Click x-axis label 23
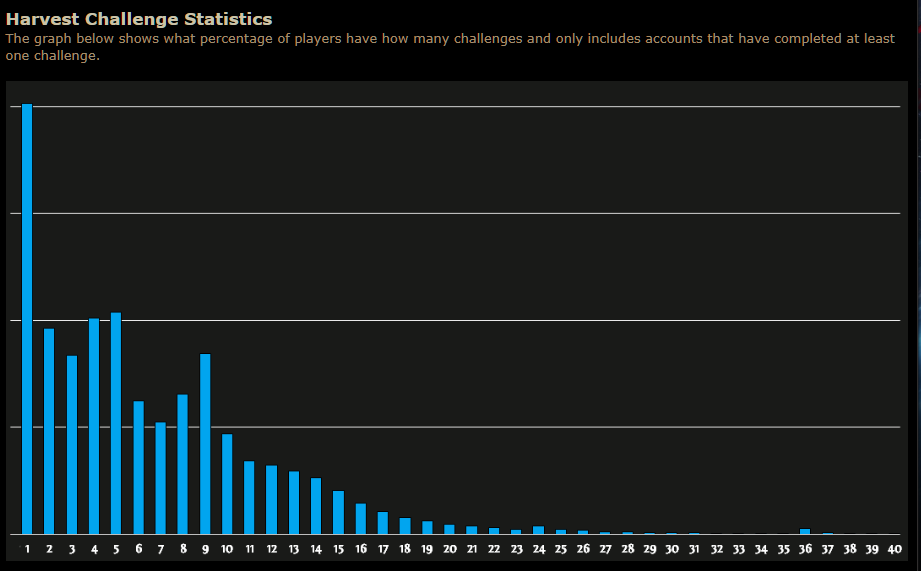This screenshot has height=571, width=921. tap(516, 549)
